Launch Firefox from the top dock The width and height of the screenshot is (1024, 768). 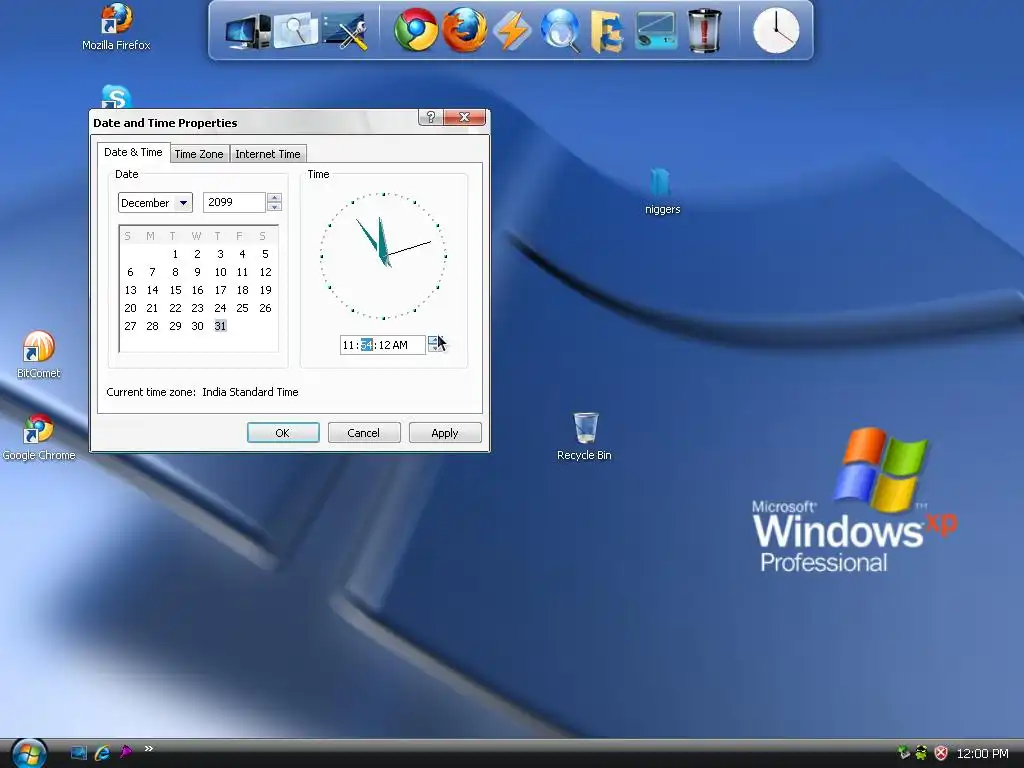464,30
